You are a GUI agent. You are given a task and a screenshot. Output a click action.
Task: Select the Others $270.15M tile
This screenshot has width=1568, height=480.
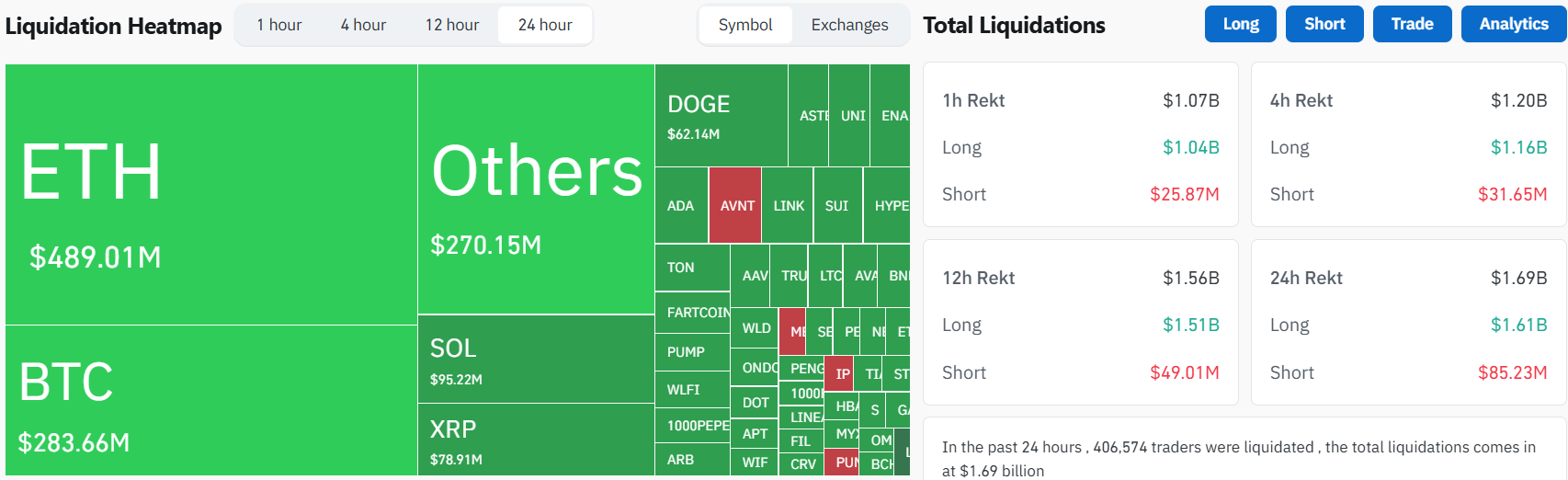[536, 189]
